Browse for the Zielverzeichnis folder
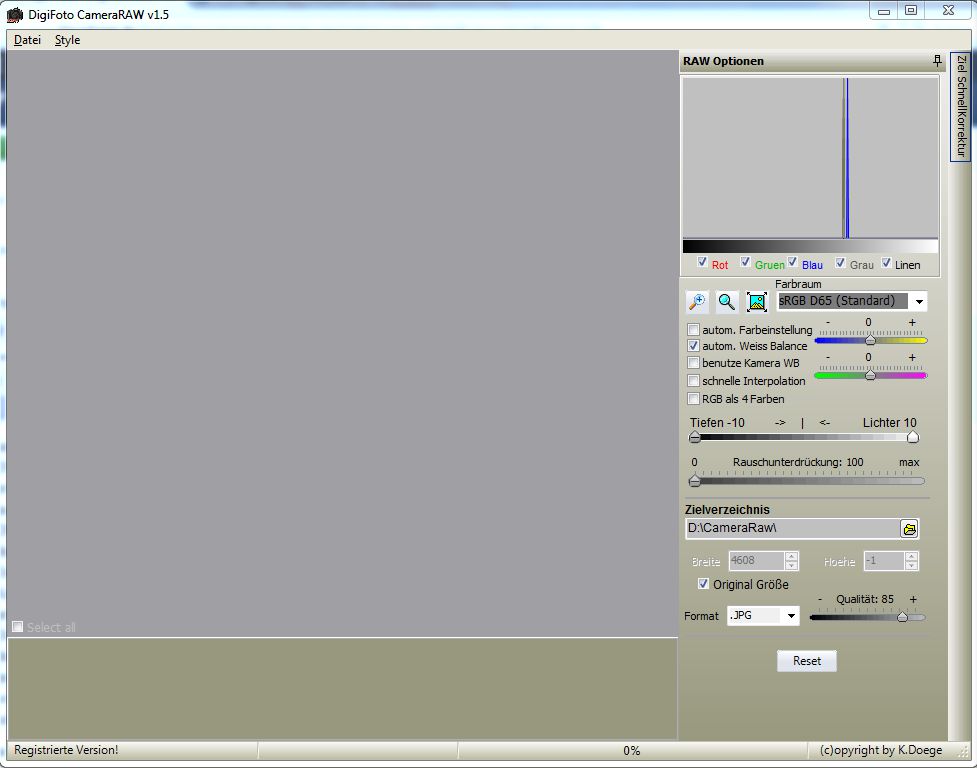Viewport: 977px width, 768px height. click(909, 529)
